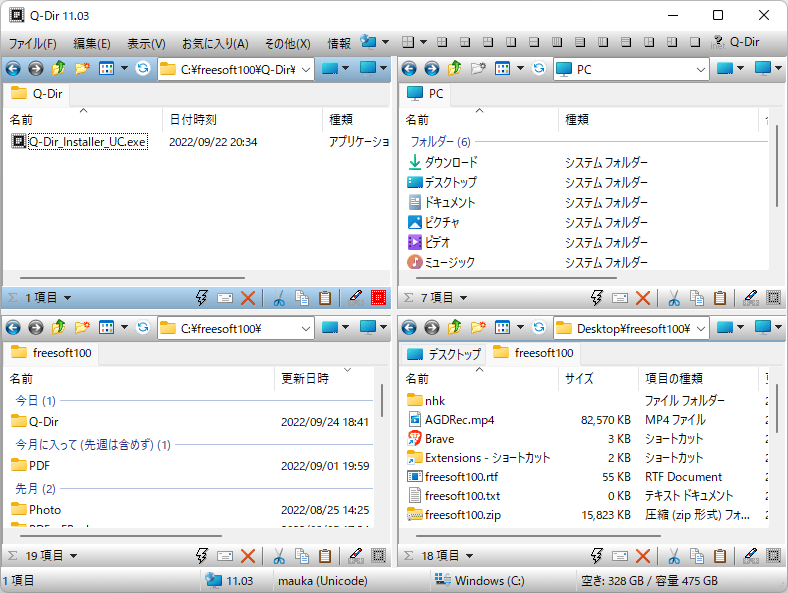The image size is (788, 593).
Task: Click the back arrow in the top-left pane
Action: tap(13, 69)
